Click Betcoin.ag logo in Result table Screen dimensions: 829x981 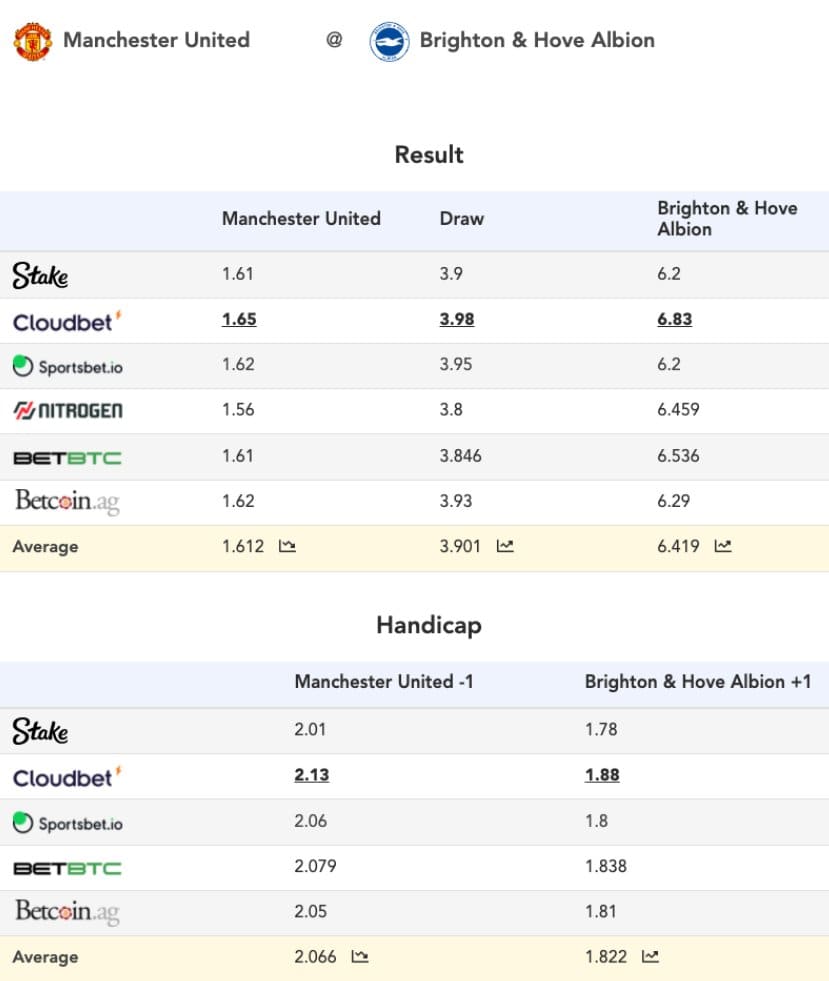pyautogui.click(x=67, y=502)
